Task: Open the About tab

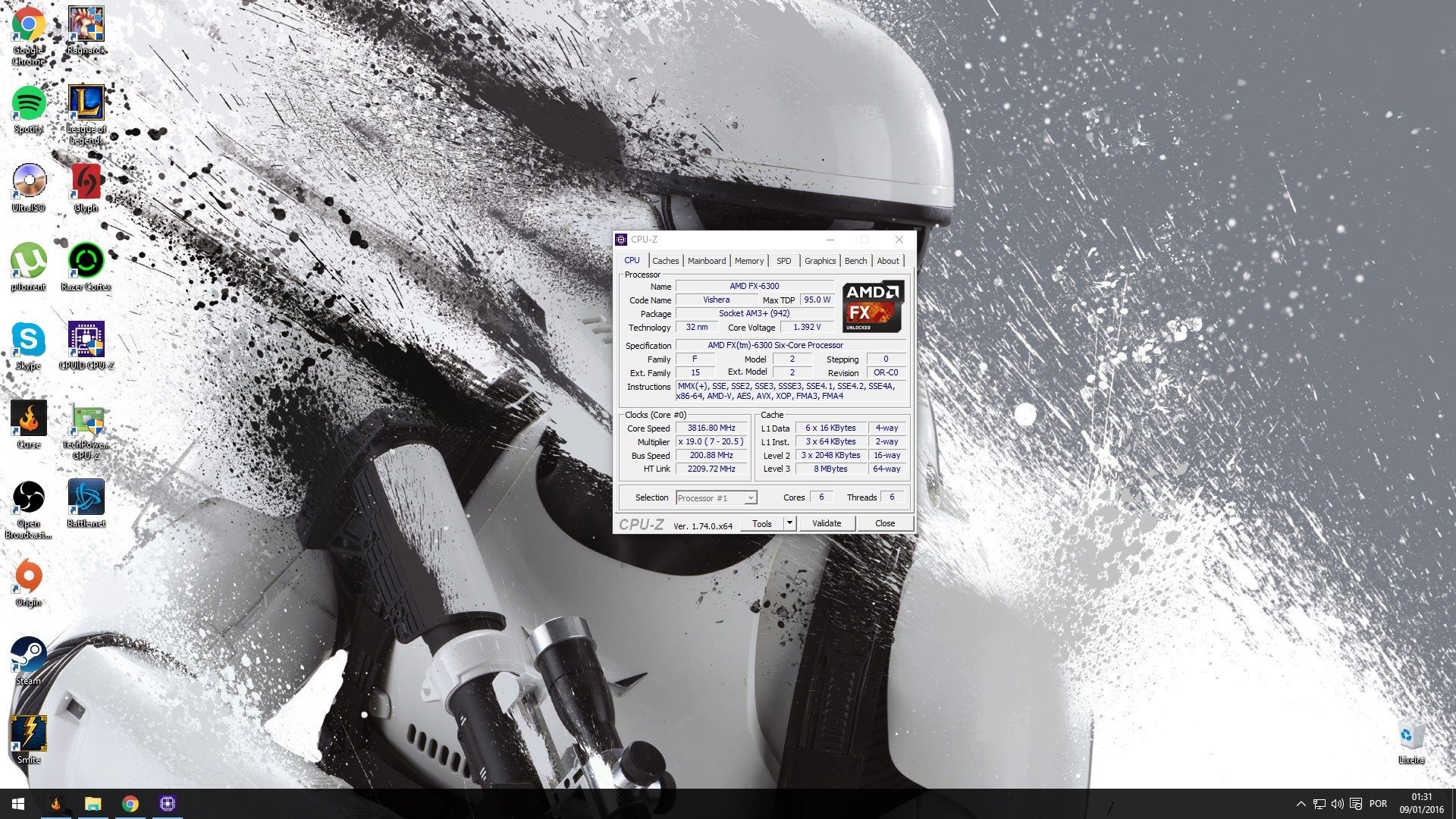Action: coord(887,261)
